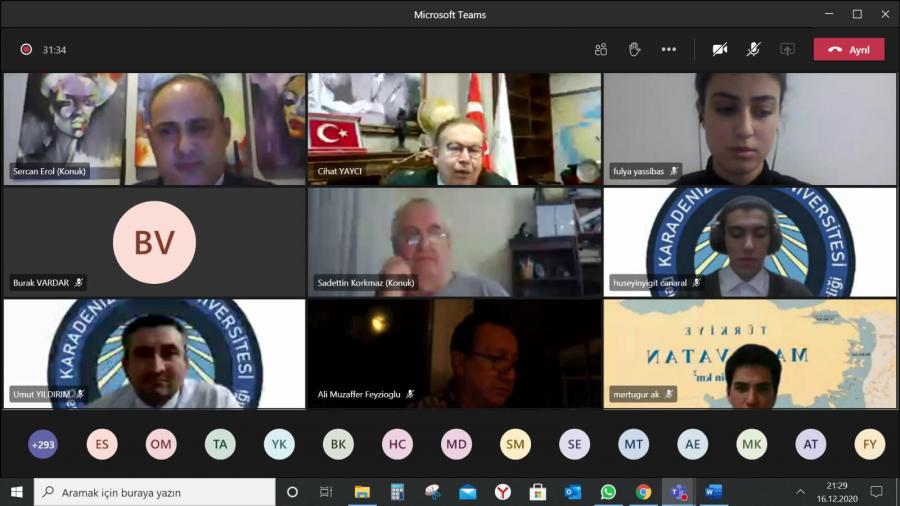
Task: Select the FY participant avatar
Action: 870,443
